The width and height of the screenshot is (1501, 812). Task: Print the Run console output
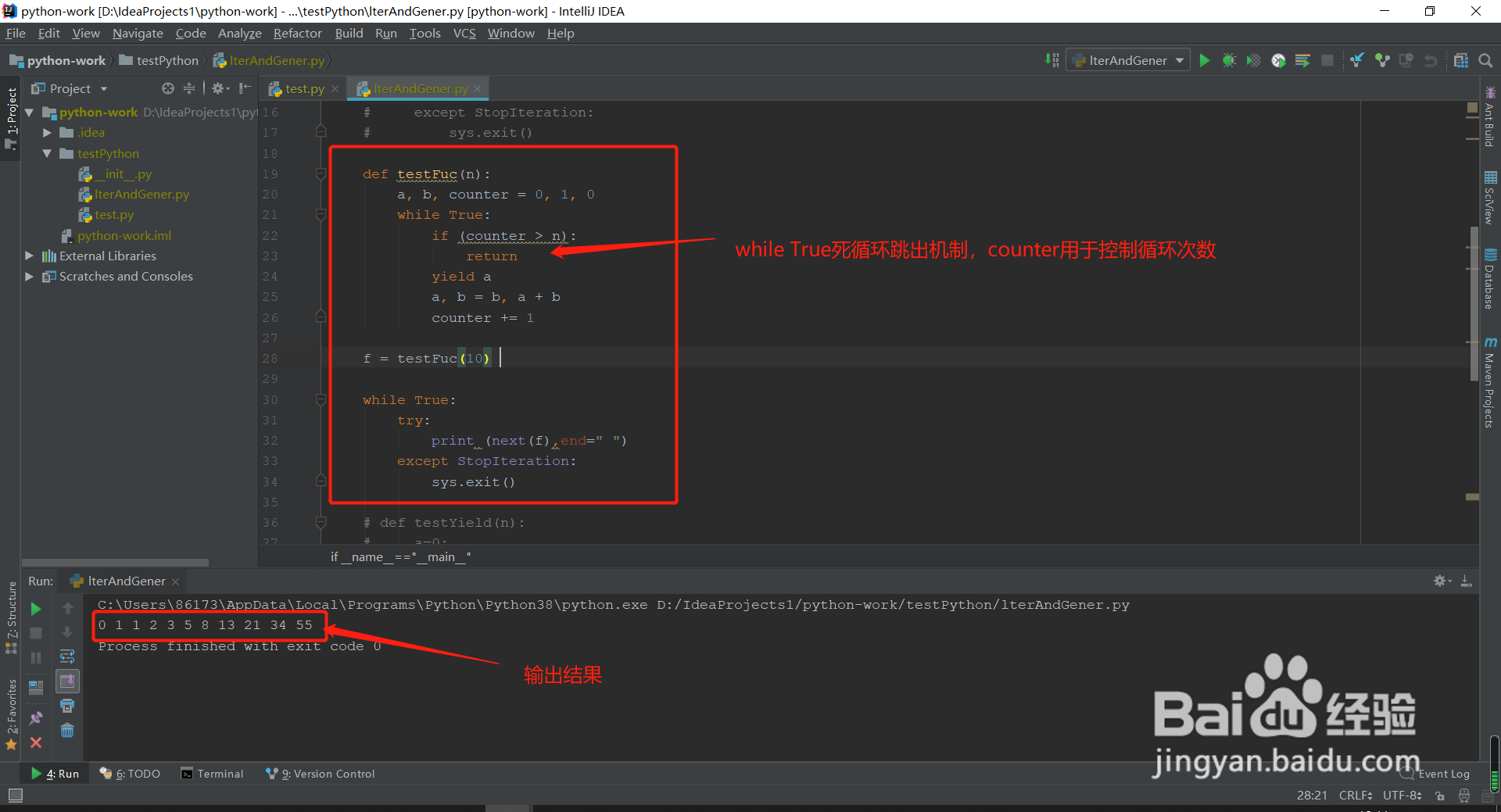pyautogui.click(x=67, y=706)
